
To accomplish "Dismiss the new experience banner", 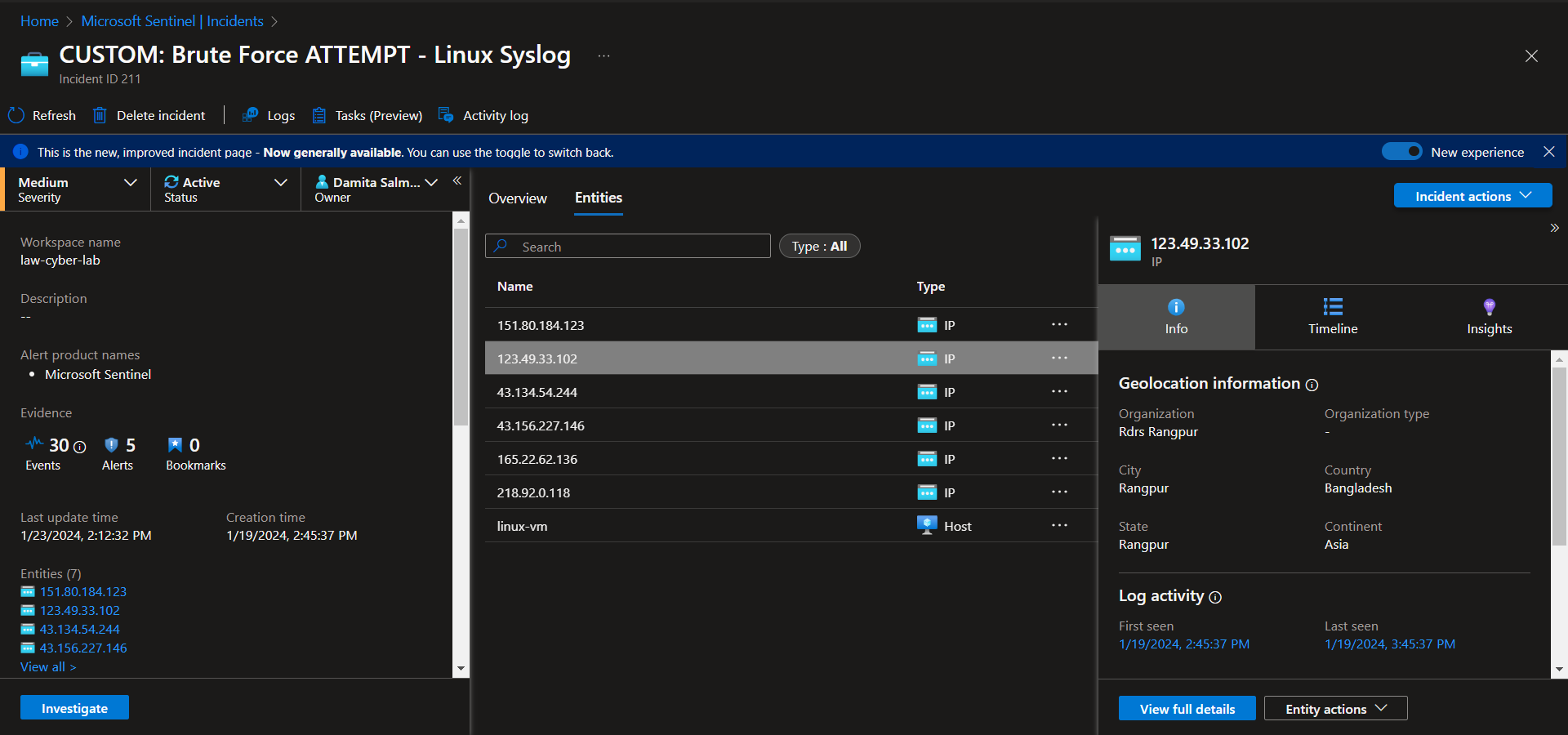I will tap(1549, 152).
